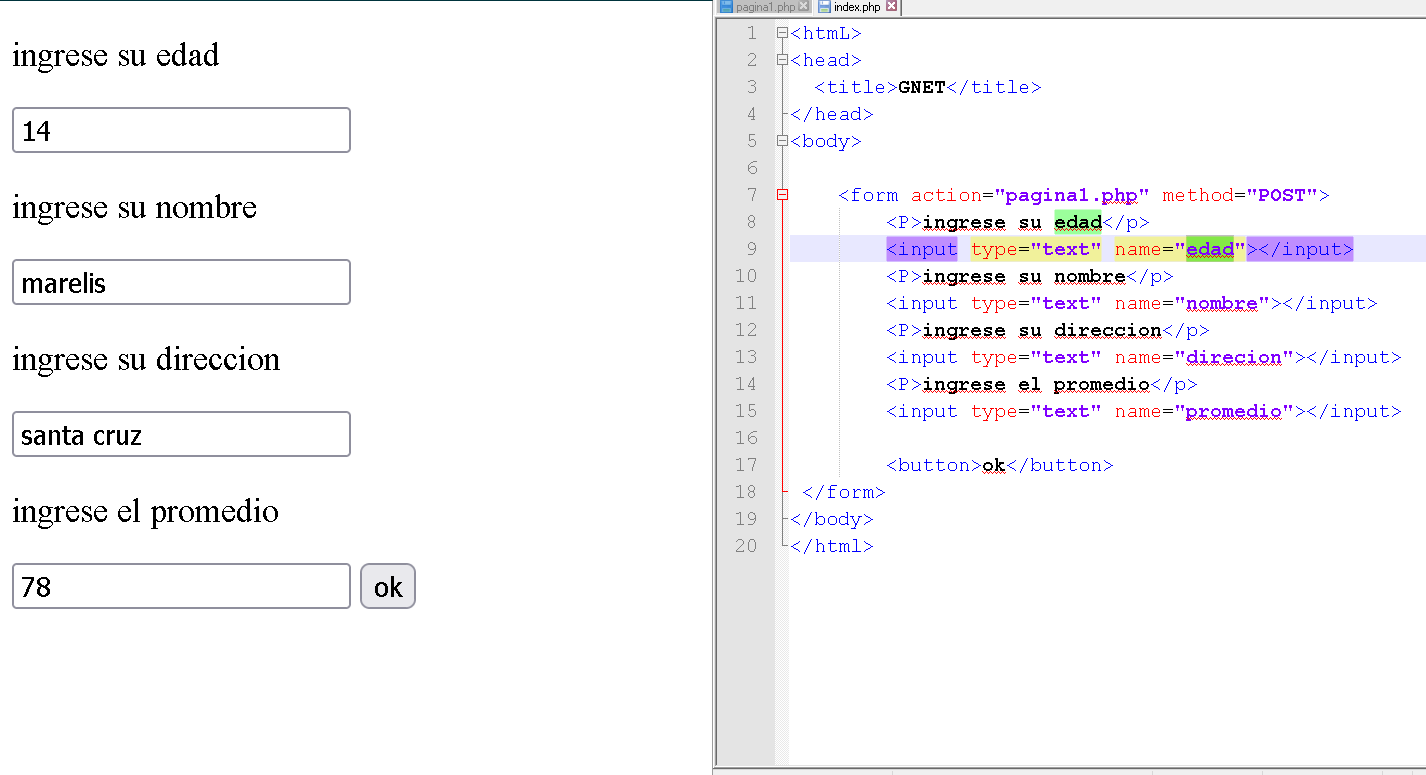This screenshot has width=1426, height=775.
Task: Switch to the pagina1.php tab
Action: (x=766, y=7)
